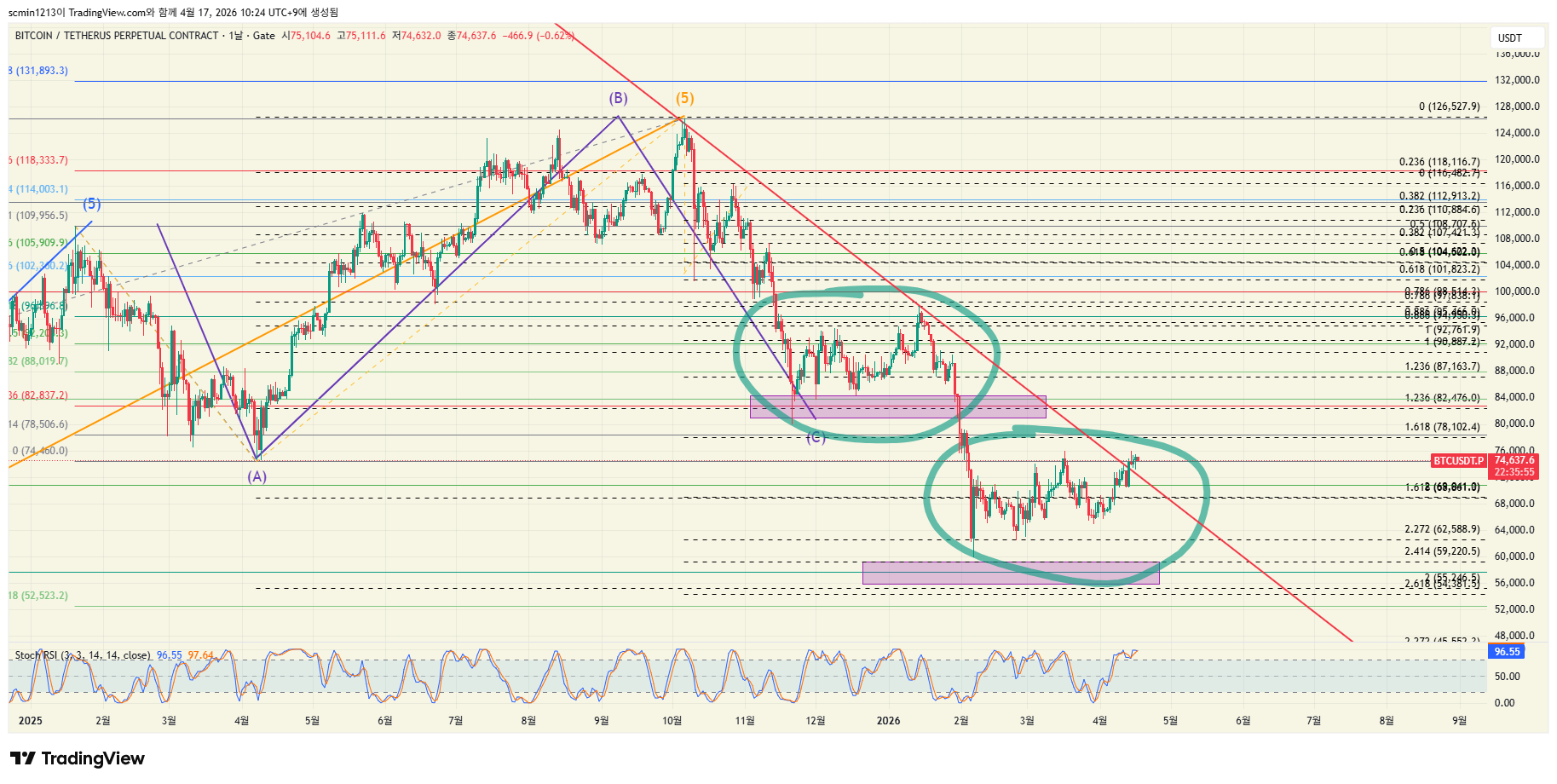1557x784 pixels.
Task: Click the purple (A) wave label
Action: [x=257, y=476]
